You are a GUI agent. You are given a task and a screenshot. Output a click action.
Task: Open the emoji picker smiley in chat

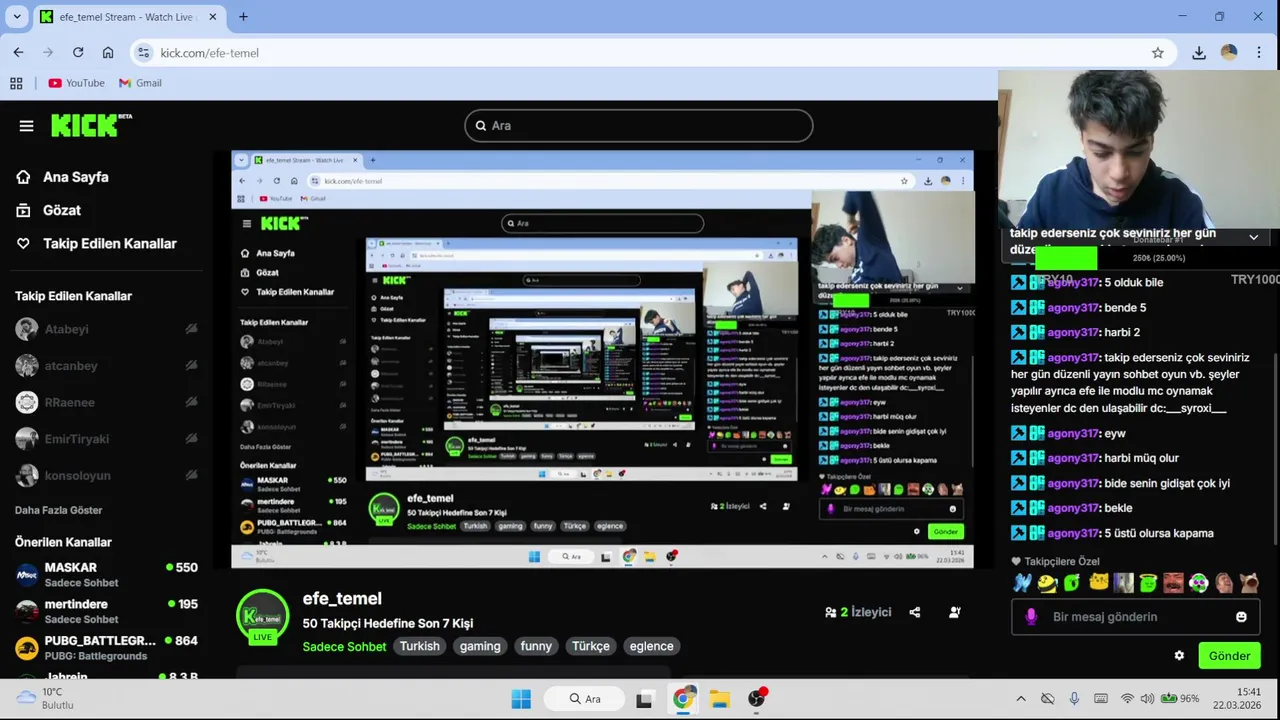[x=1241, y=617]
